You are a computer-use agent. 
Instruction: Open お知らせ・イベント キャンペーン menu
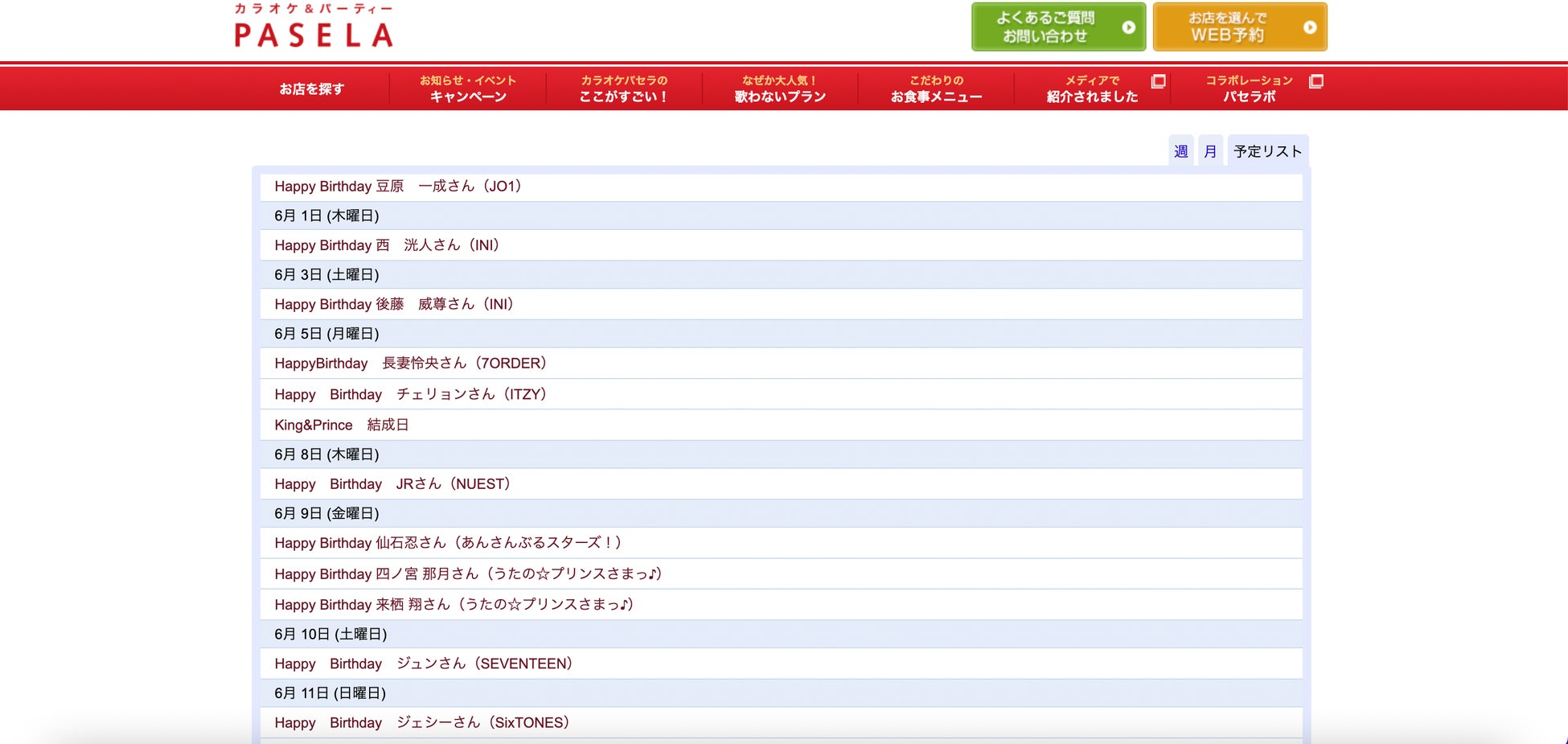468,88
